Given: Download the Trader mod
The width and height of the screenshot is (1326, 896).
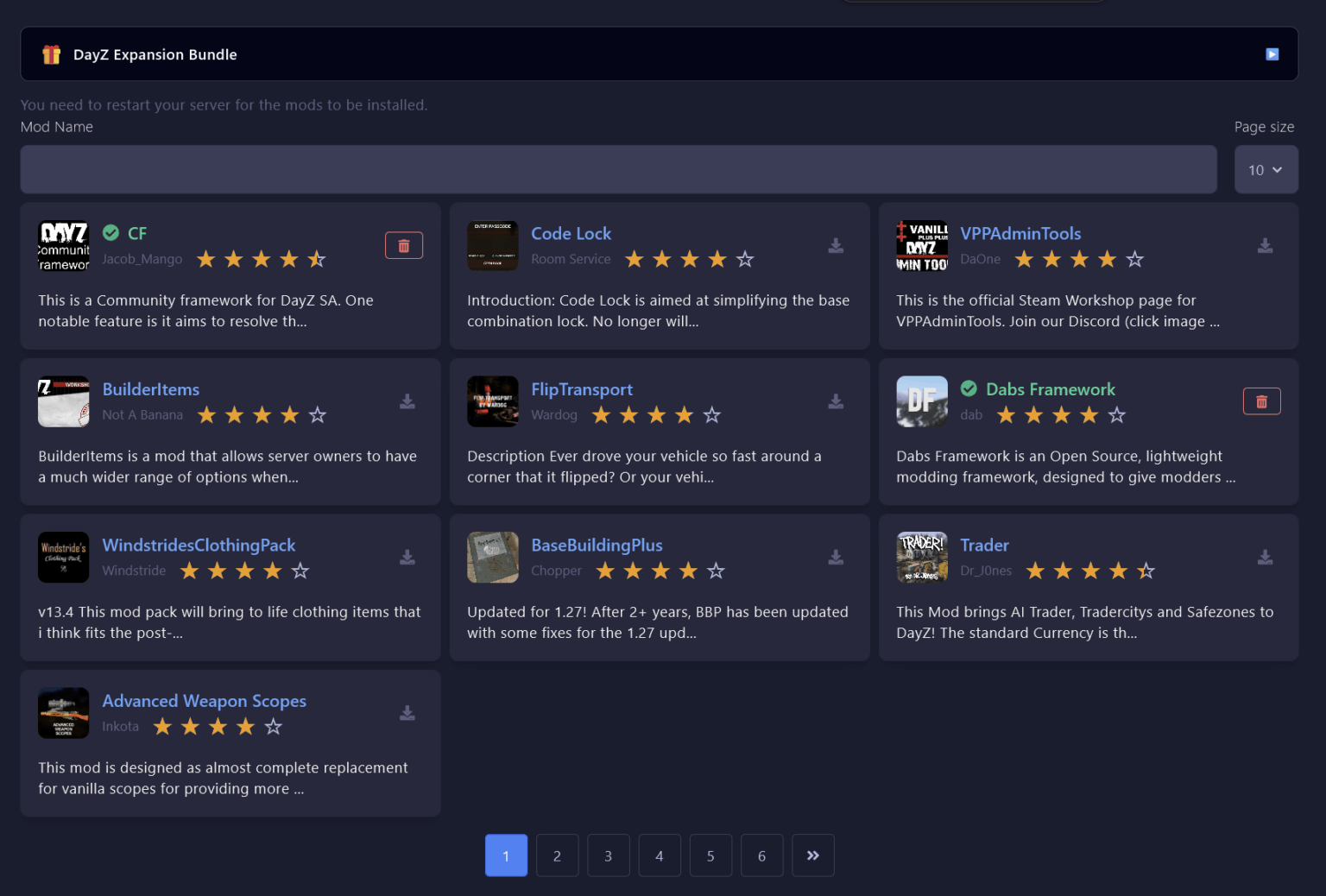Looking at the screenshot, I should point(1265,558).
